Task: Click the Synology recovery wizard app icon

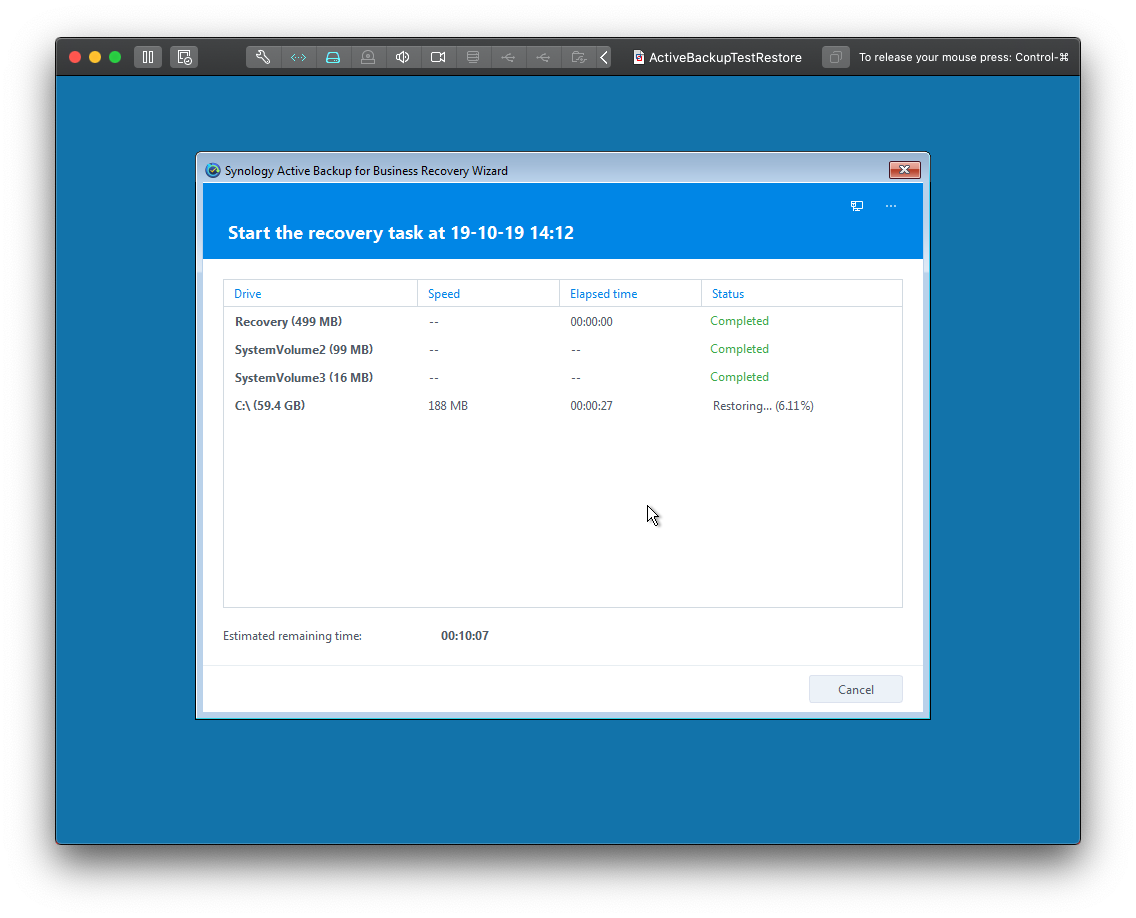Action: coord(213,170)
